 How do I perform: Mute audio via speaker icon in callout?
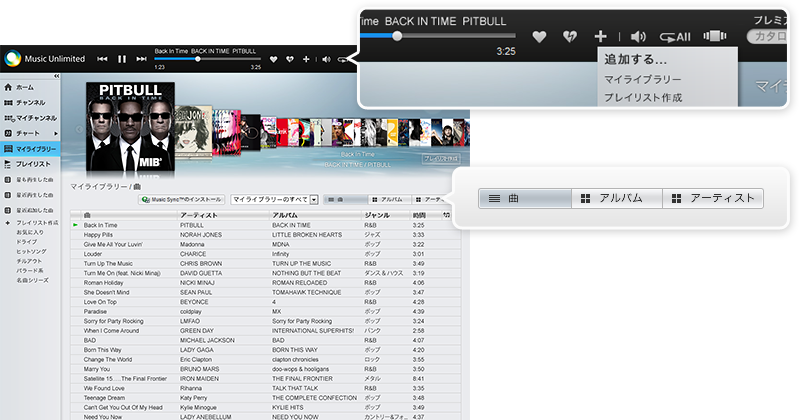(x=639, y=37)
